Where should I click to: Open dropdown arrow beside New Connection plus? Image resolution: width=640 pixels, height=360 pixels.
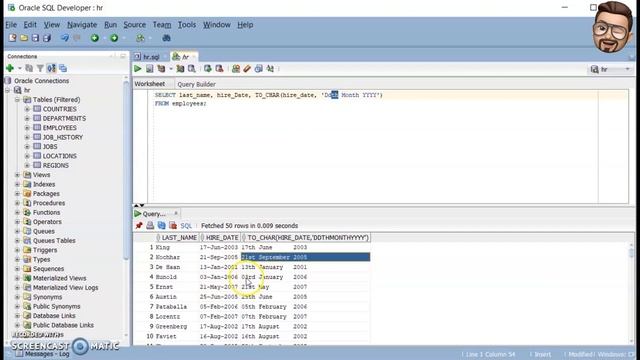19,68
